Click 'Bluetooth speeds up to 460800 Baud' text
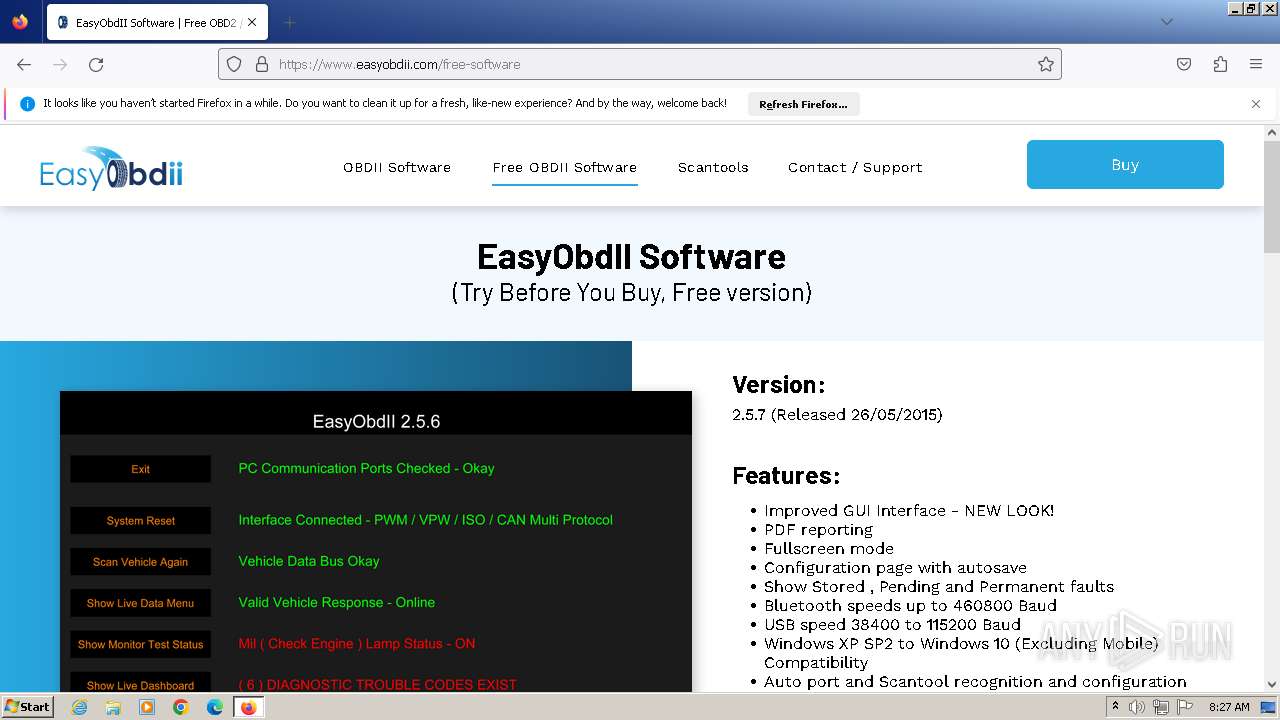 click(910, 605)
